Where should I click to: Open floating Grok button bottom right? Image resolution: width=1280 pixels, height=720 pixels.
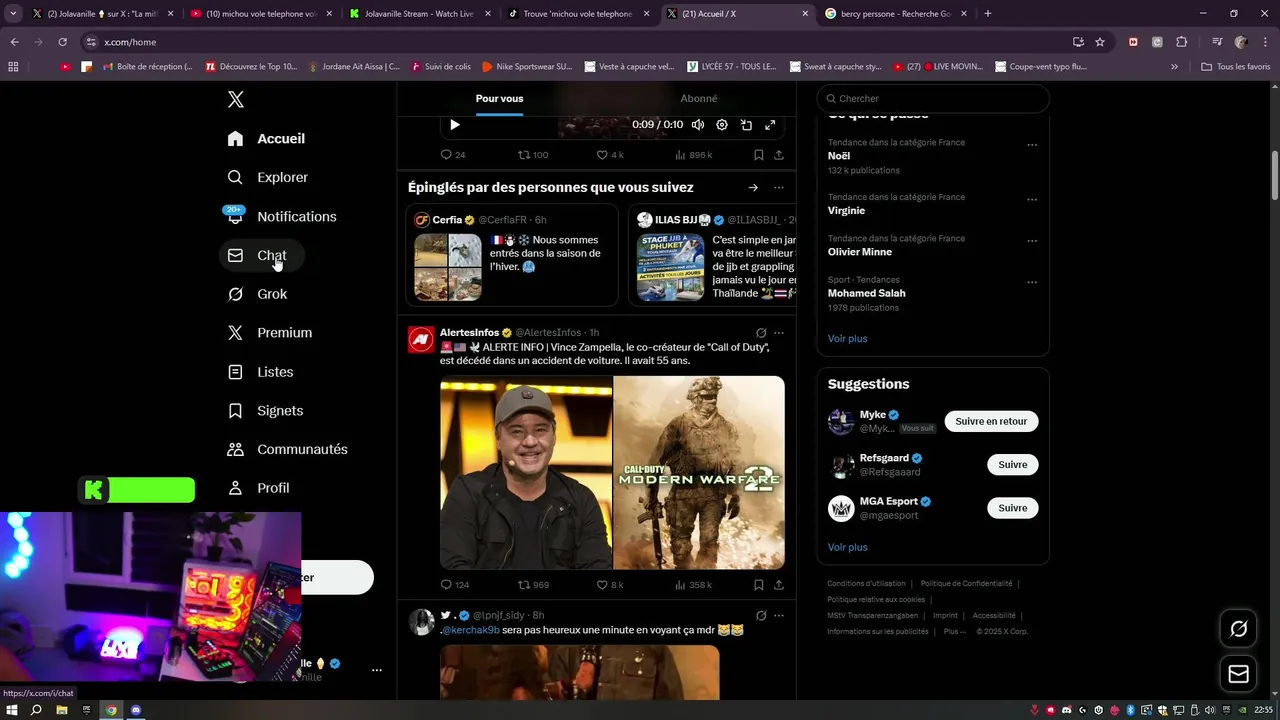coord(1238,629)
